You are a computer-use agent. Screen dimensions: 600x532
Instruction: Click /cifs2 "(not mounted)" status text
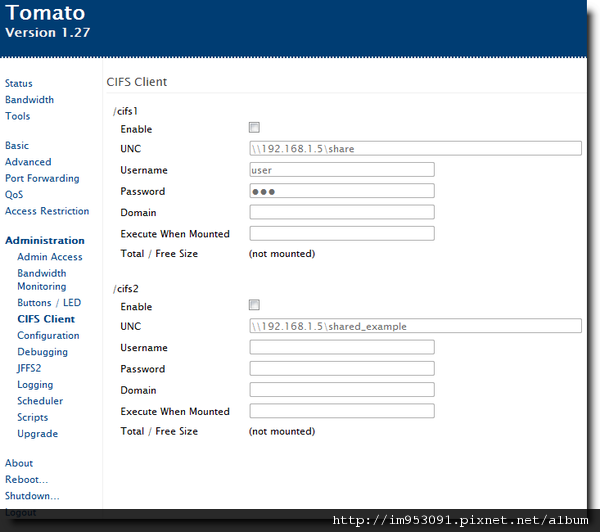[282, 431]
